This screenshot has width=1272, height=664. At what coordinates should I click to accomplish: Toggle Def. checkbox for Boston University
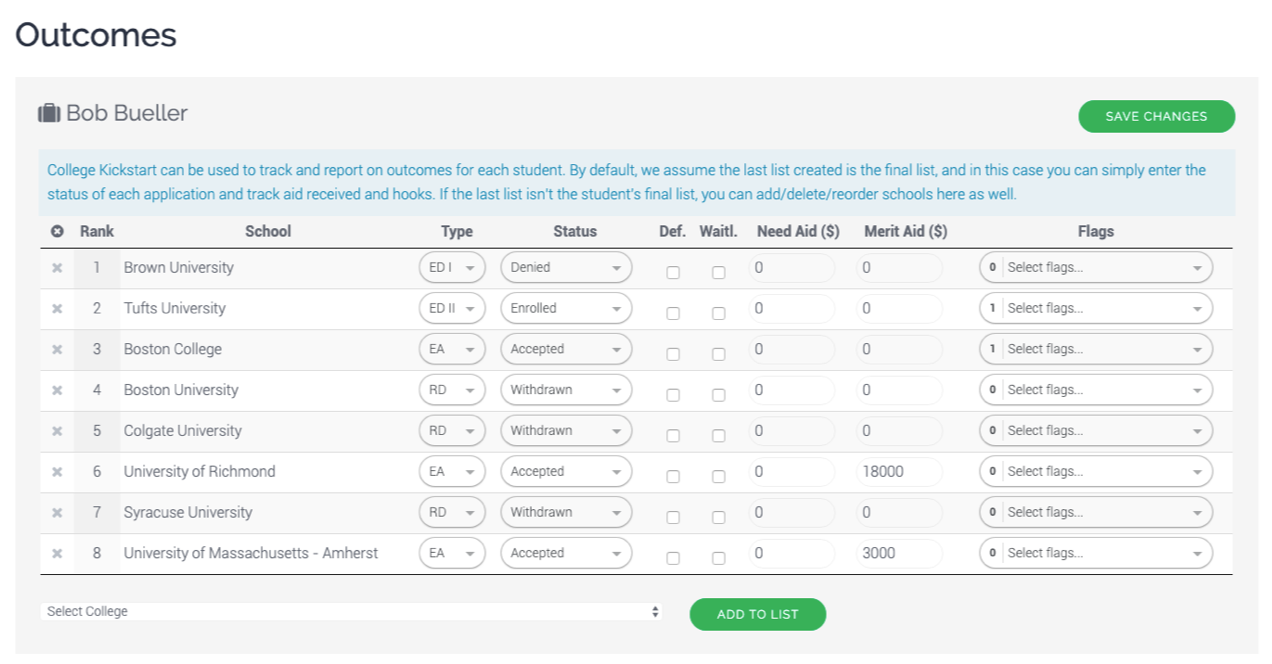673,395
